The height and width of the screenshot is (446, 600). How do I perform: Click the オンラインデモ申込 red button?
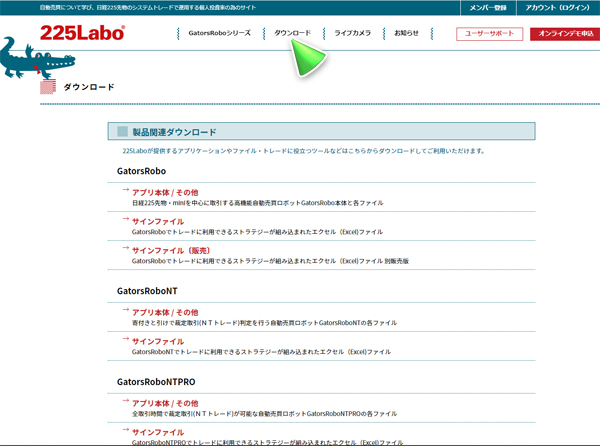click(565, 34)
